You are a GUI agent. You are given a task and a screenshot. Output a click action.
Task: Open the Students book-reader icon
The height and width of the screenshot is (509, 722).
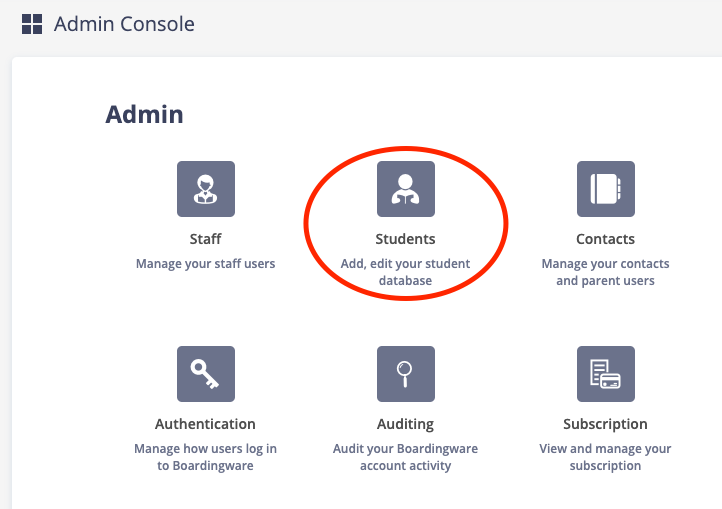pos(406,189)
